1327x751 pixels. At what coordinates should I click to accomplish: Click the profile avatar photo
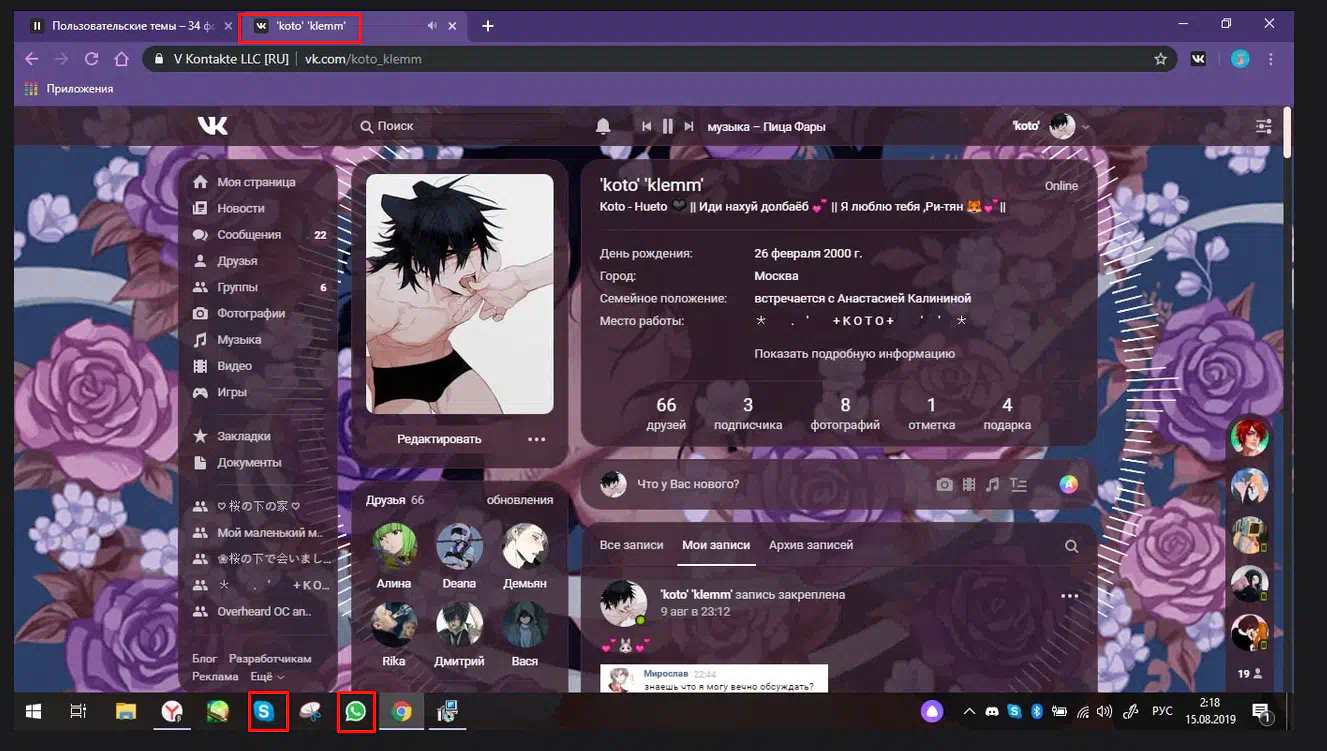coord(460,294)
